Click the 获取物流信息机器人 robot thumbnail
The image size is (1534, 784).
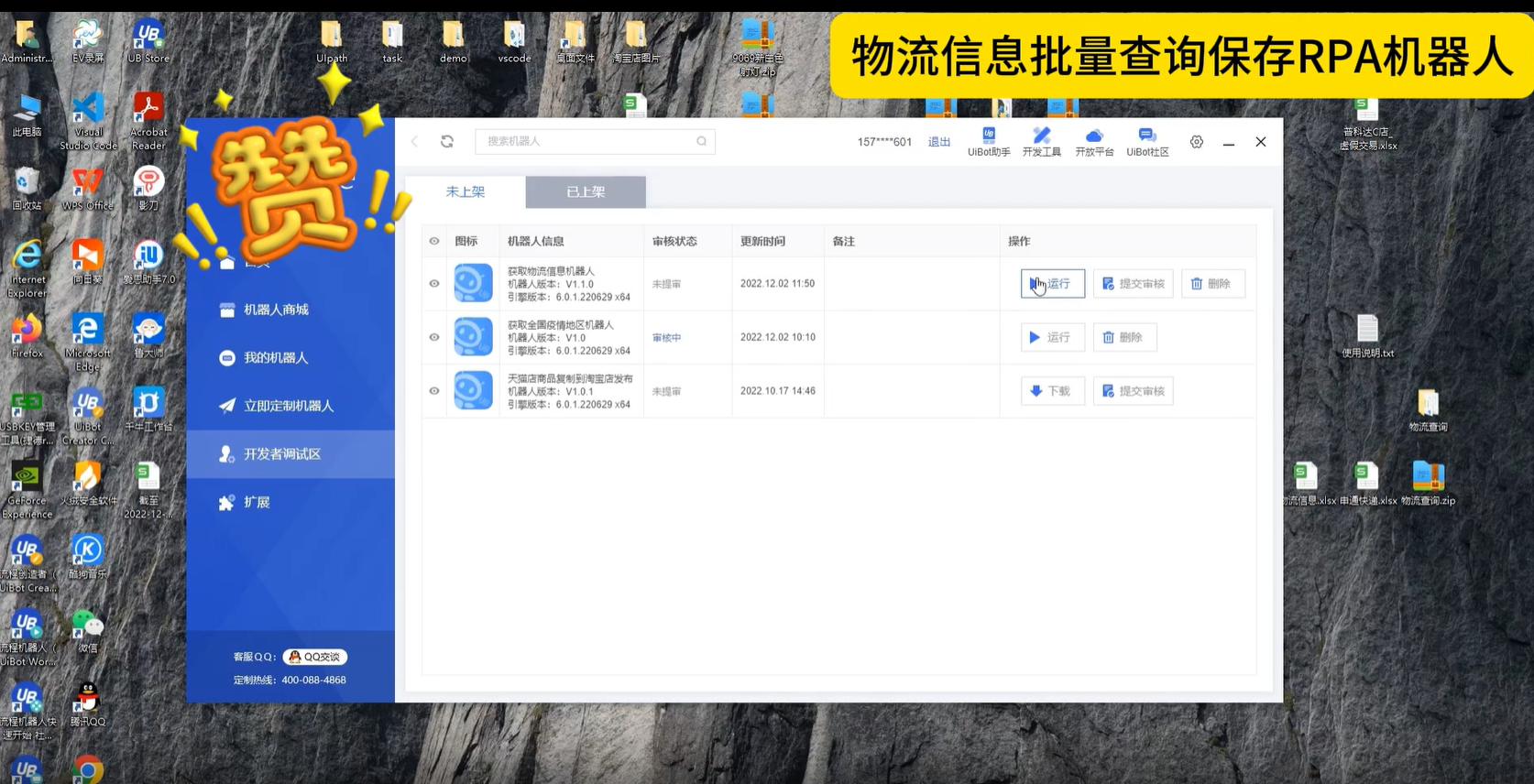point(474,283)
